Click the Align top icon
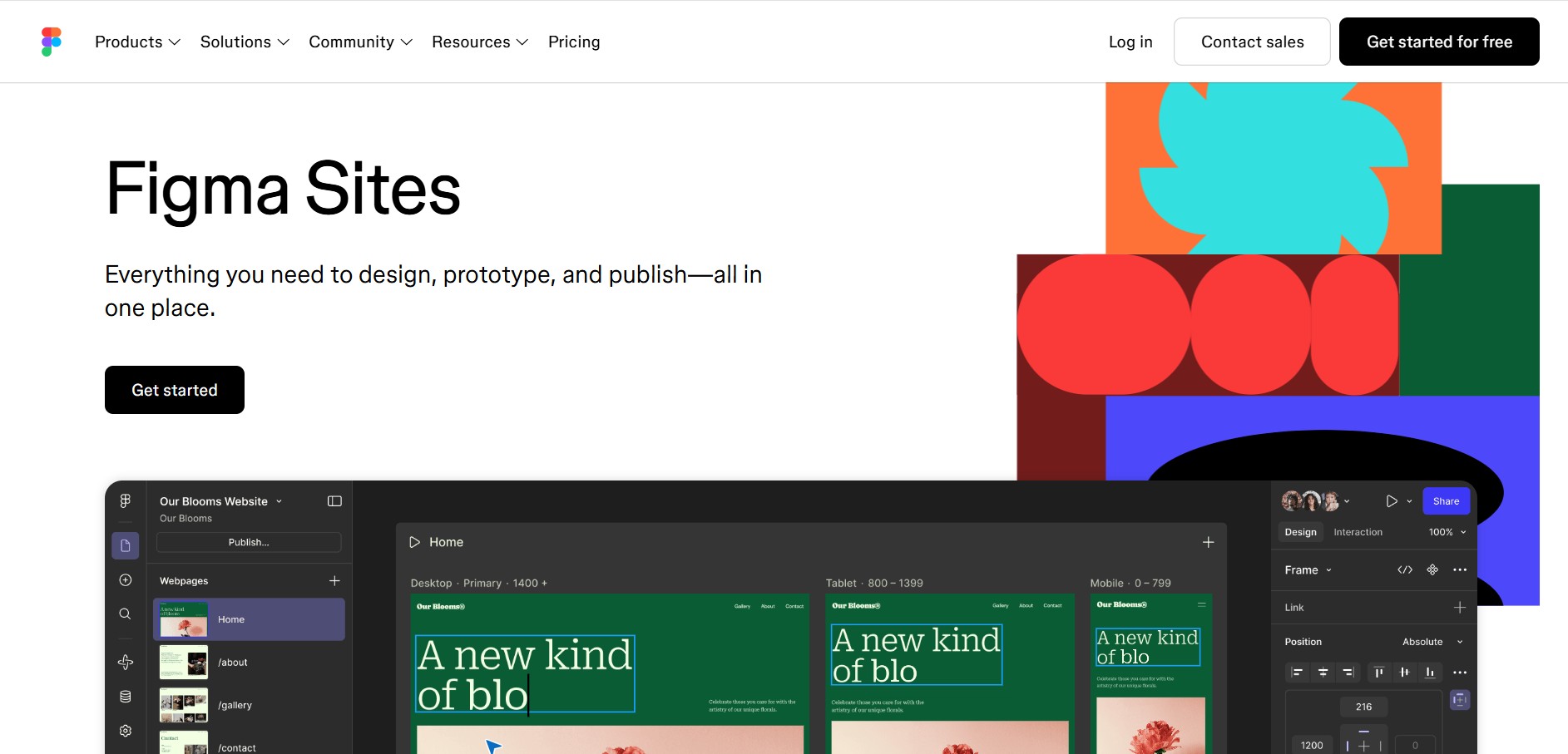The height and width of the screenshot is (754, 1568). click(1378, 673)
